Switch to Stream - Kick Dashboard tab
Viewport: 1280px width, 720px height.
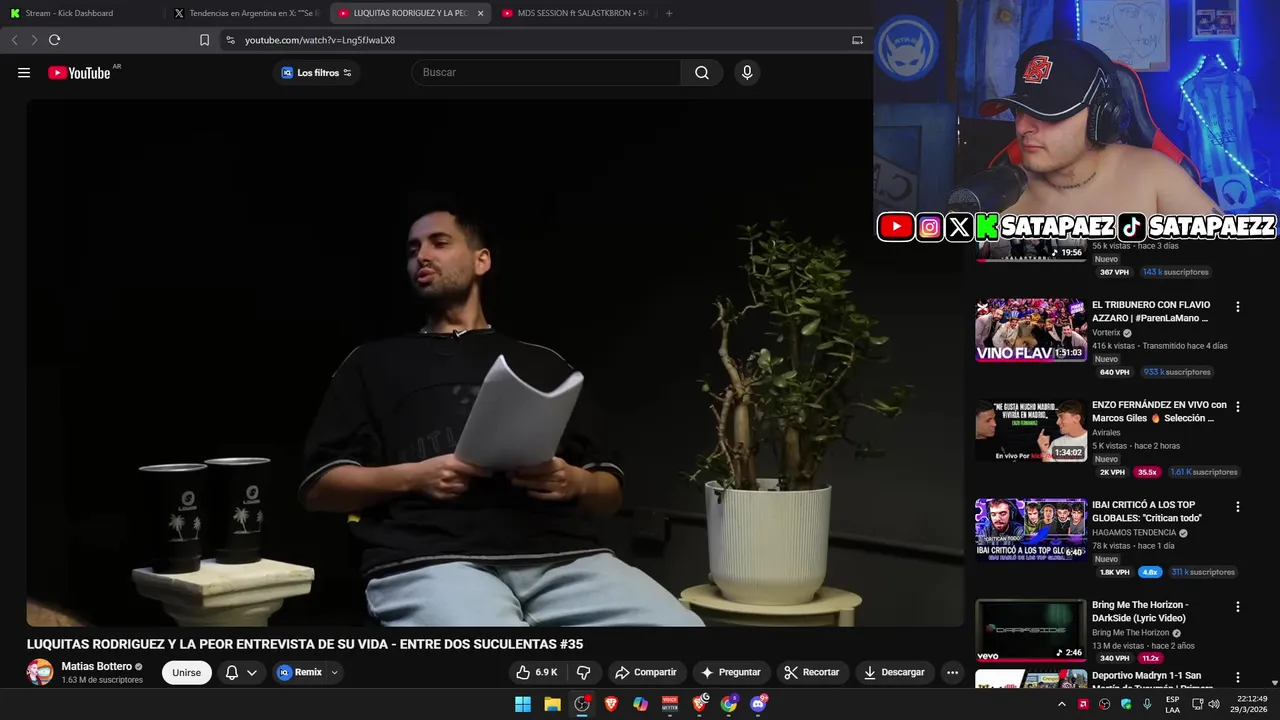pos(82,13)
